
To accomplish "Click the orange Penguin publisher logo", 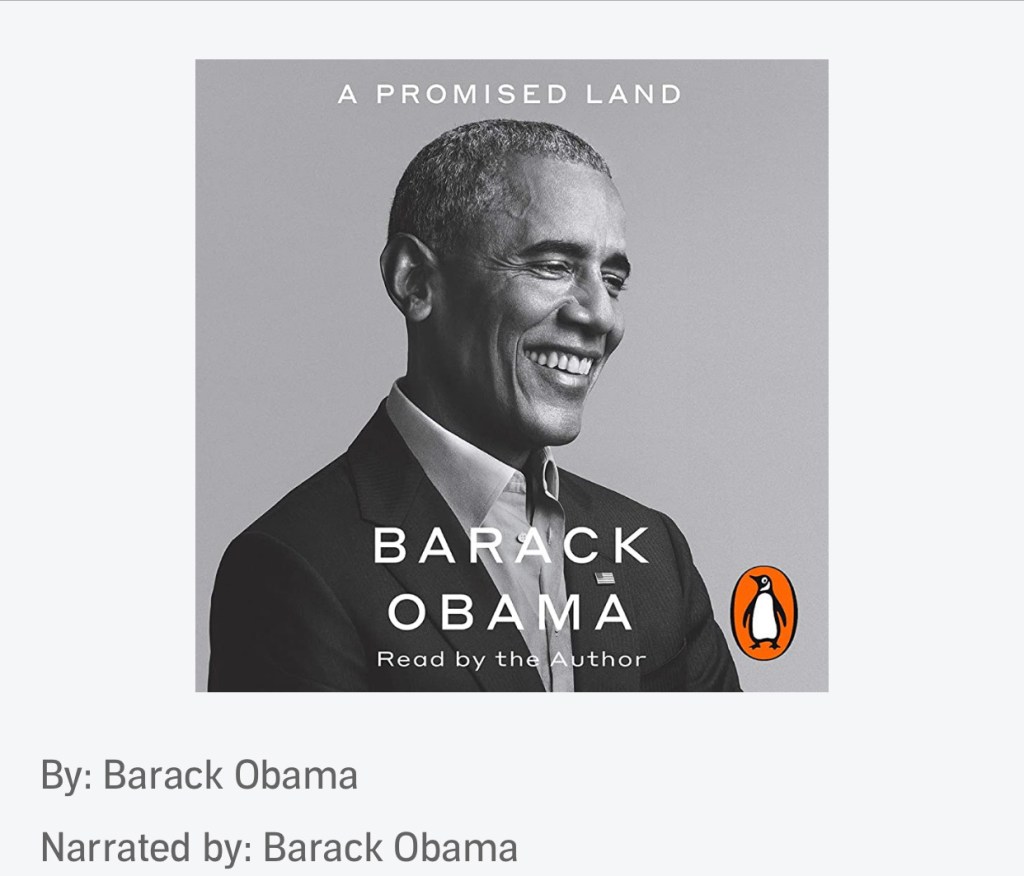I will (763, 613).
